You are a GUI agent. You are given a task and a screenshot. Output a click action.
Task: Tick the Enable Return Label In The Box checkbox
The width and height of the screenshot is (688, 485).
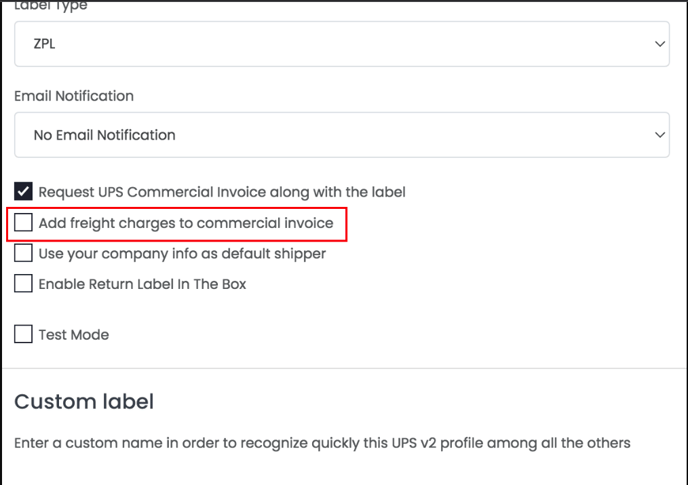point(23,284)
